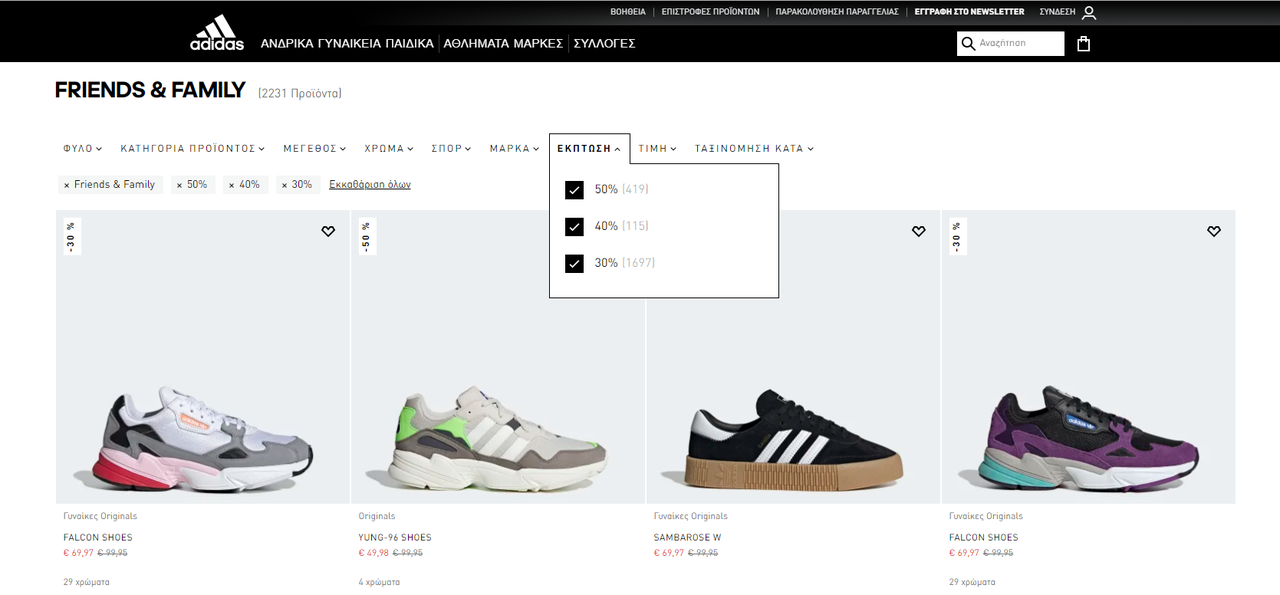1280x595 pixels.
Task: Uncheck the 30% discount checkbox
Action: (x=574, y=264)
